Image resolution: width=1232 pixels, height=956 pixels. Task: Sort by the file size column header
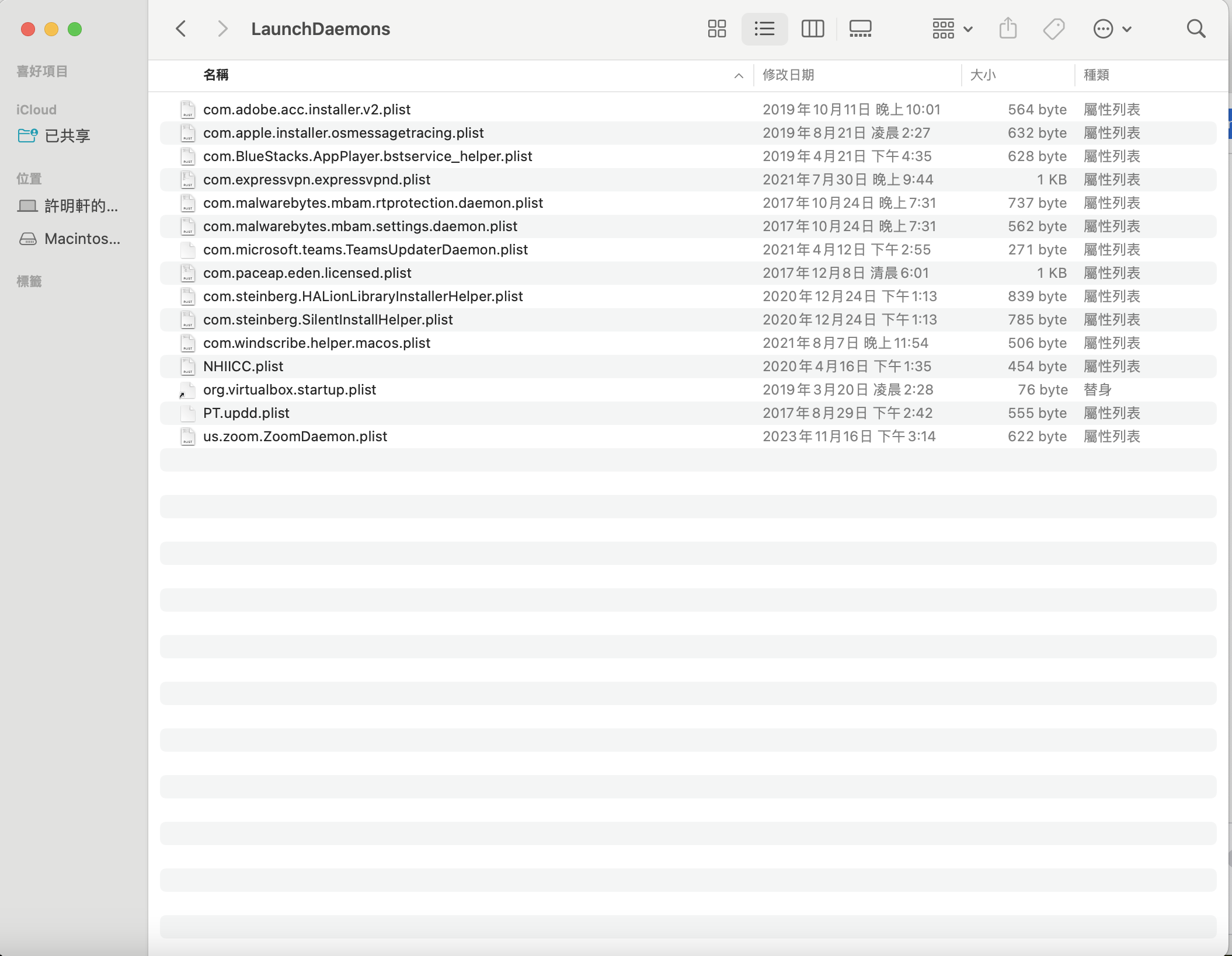pos(983,75)
